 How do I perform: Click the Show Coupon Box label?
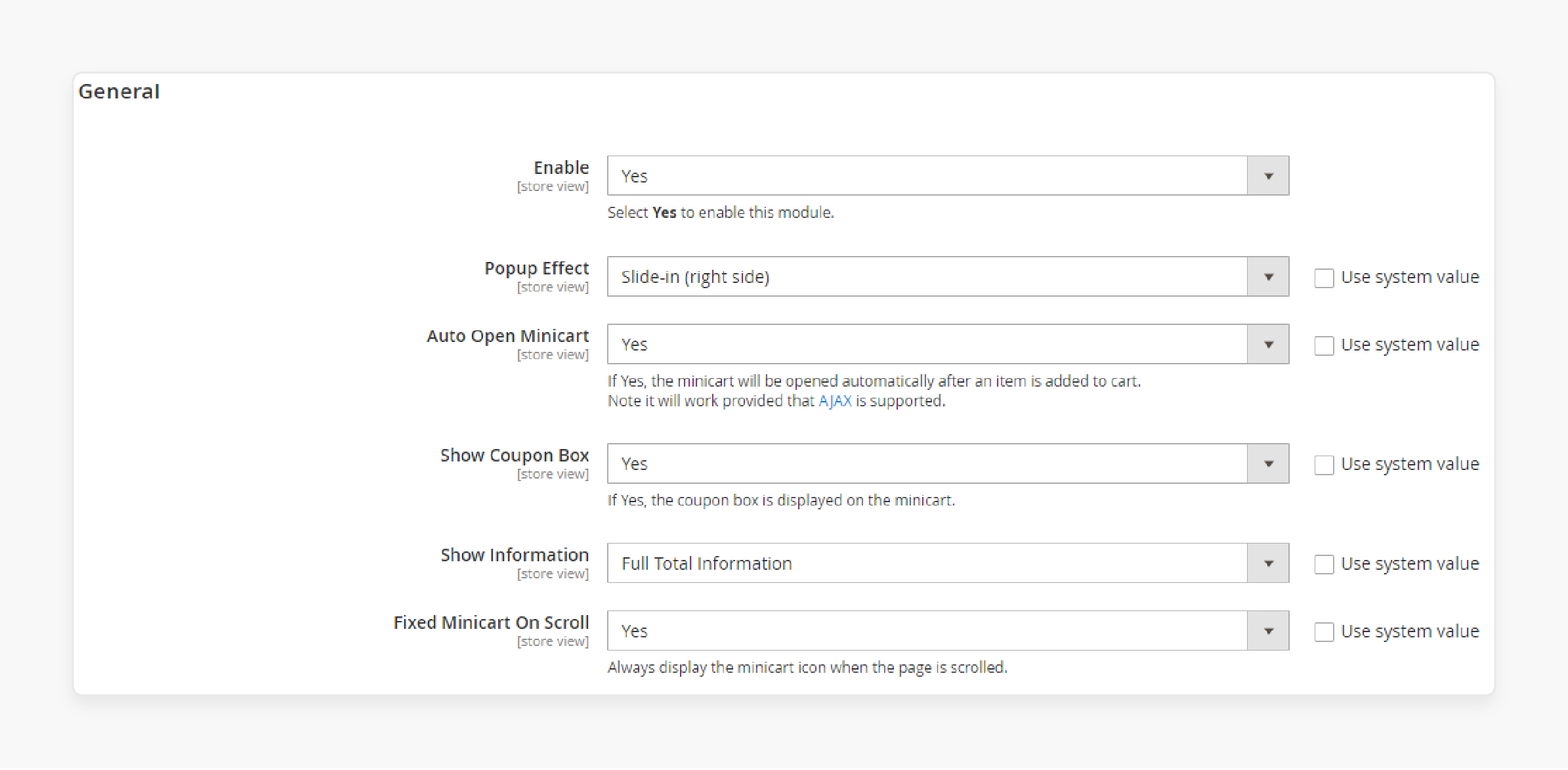pyautogui.click(x=515, y=455)
